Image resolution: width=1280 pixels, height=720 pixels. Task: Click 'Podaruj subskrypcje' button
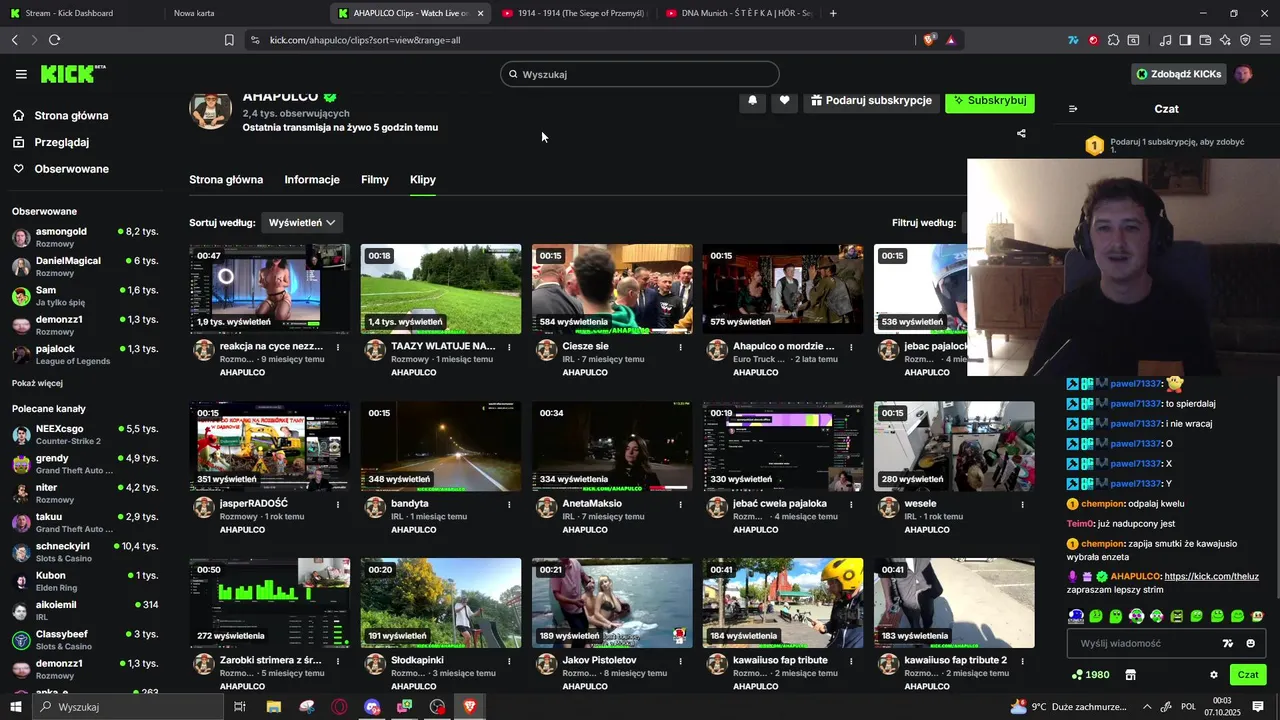870,100
